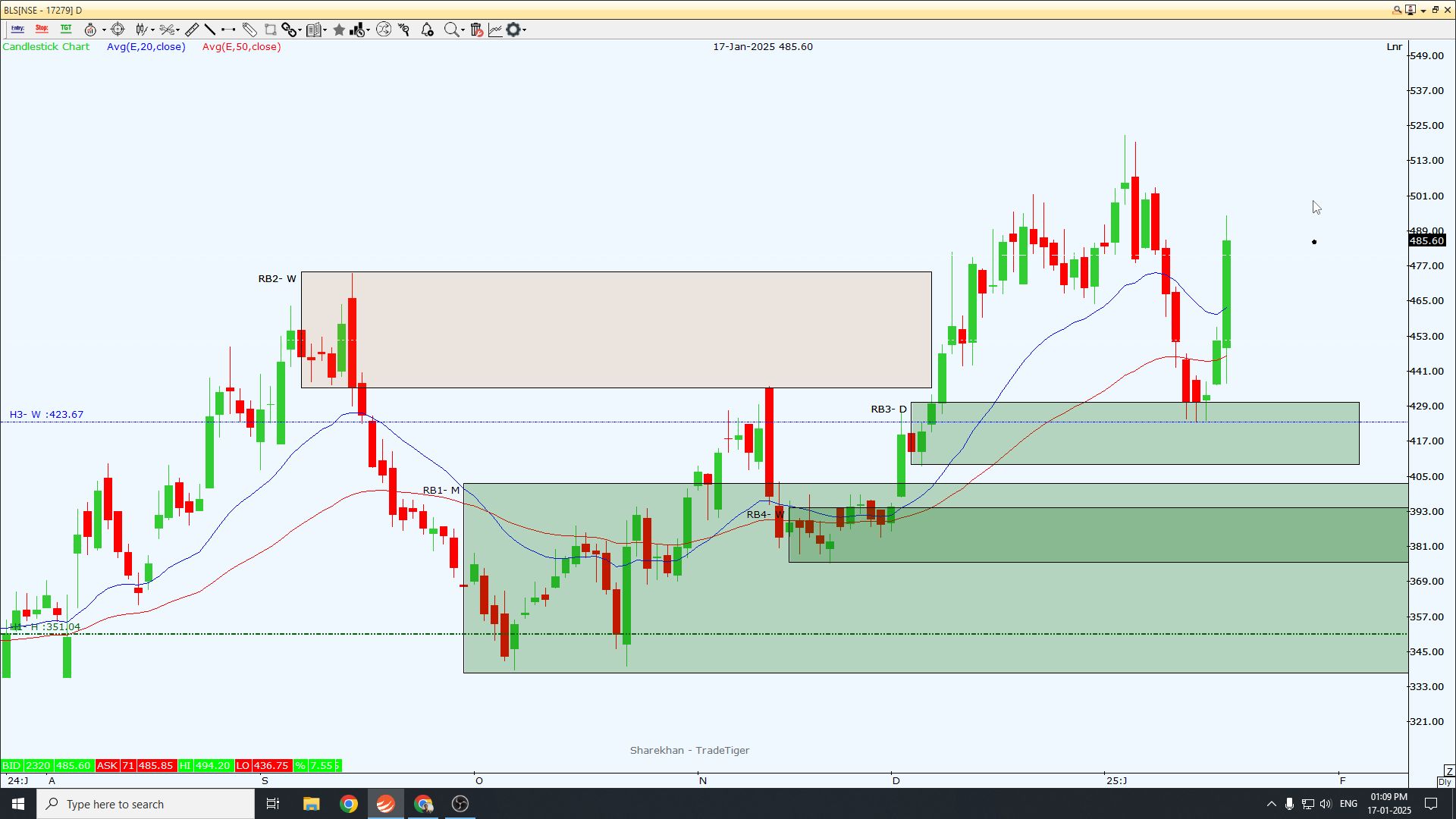Viewport: 1456px width, 819px height.
Task: Open the magnifier zoom dropdown arrow
Action: point(463,30)
